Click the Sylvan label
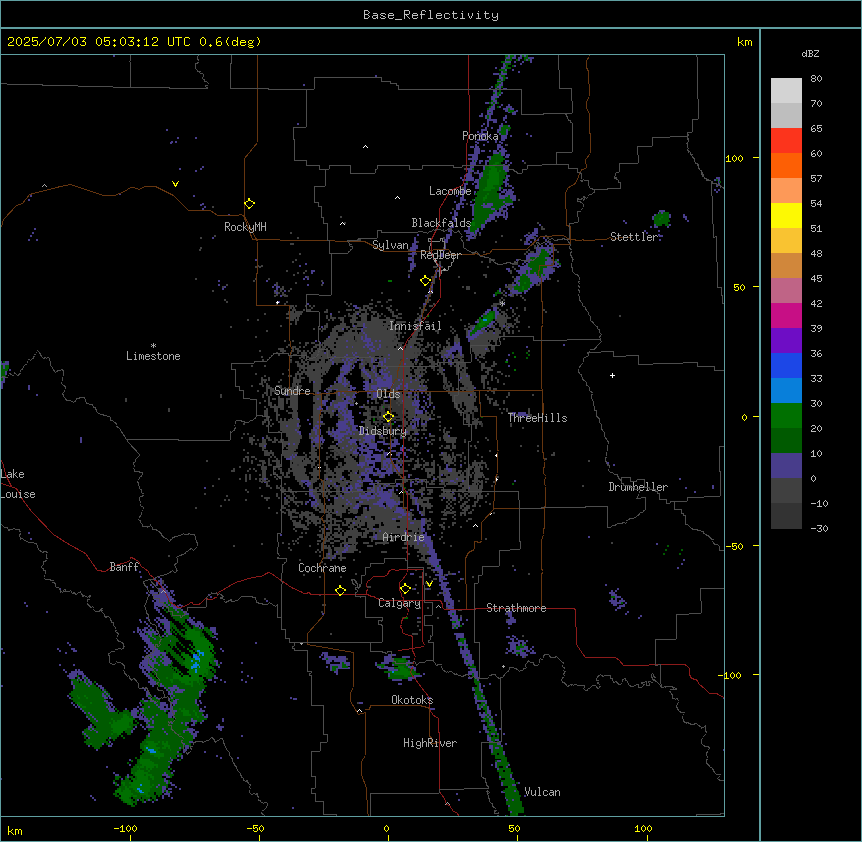Image resolution: width=862 pixels, height=842 pixels. point(390,245)
